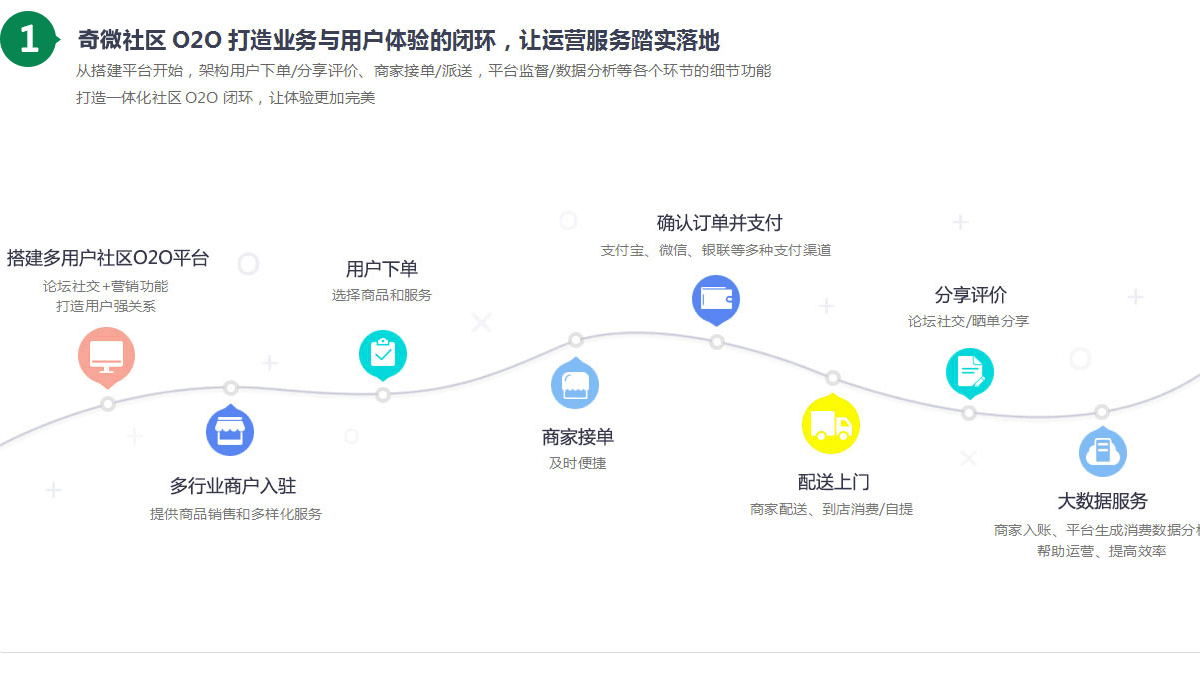Click the 搭建多用户社区O2O平台 title

click(x=105, y=257)
